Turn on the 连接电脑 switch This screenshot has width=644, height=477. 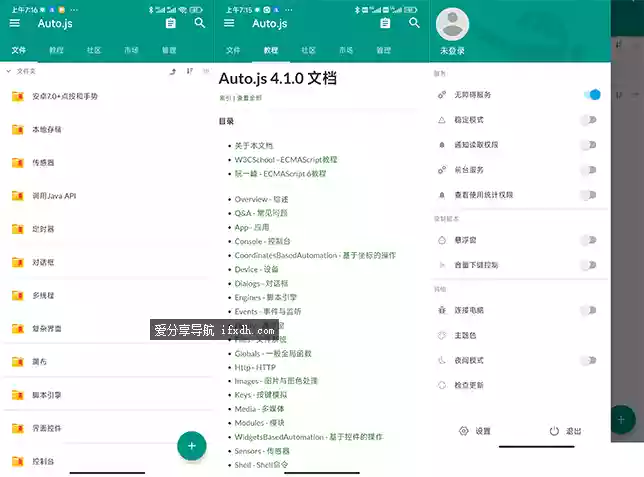point(589,310)
